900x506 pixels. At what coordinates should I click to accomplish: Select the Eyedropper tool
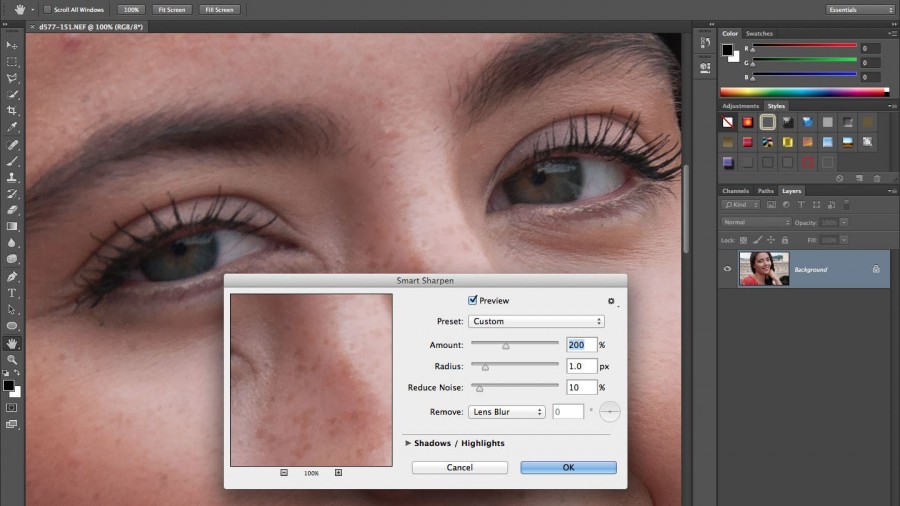[11, 127]
